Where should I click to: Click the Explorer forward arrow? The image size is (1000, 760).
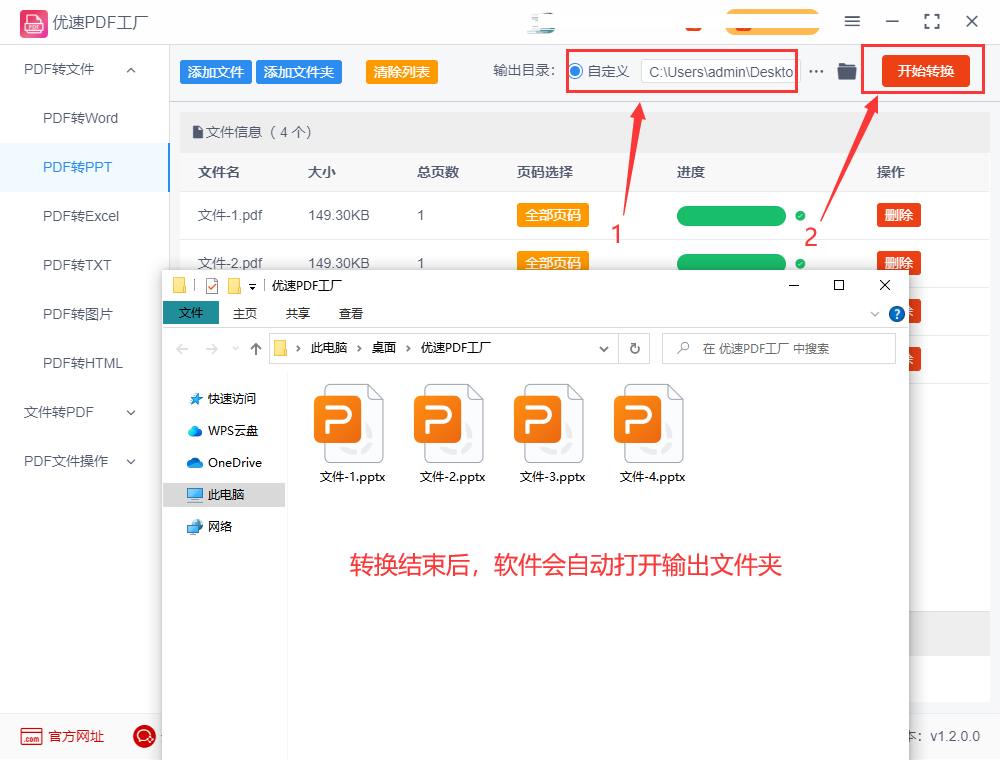212,349
